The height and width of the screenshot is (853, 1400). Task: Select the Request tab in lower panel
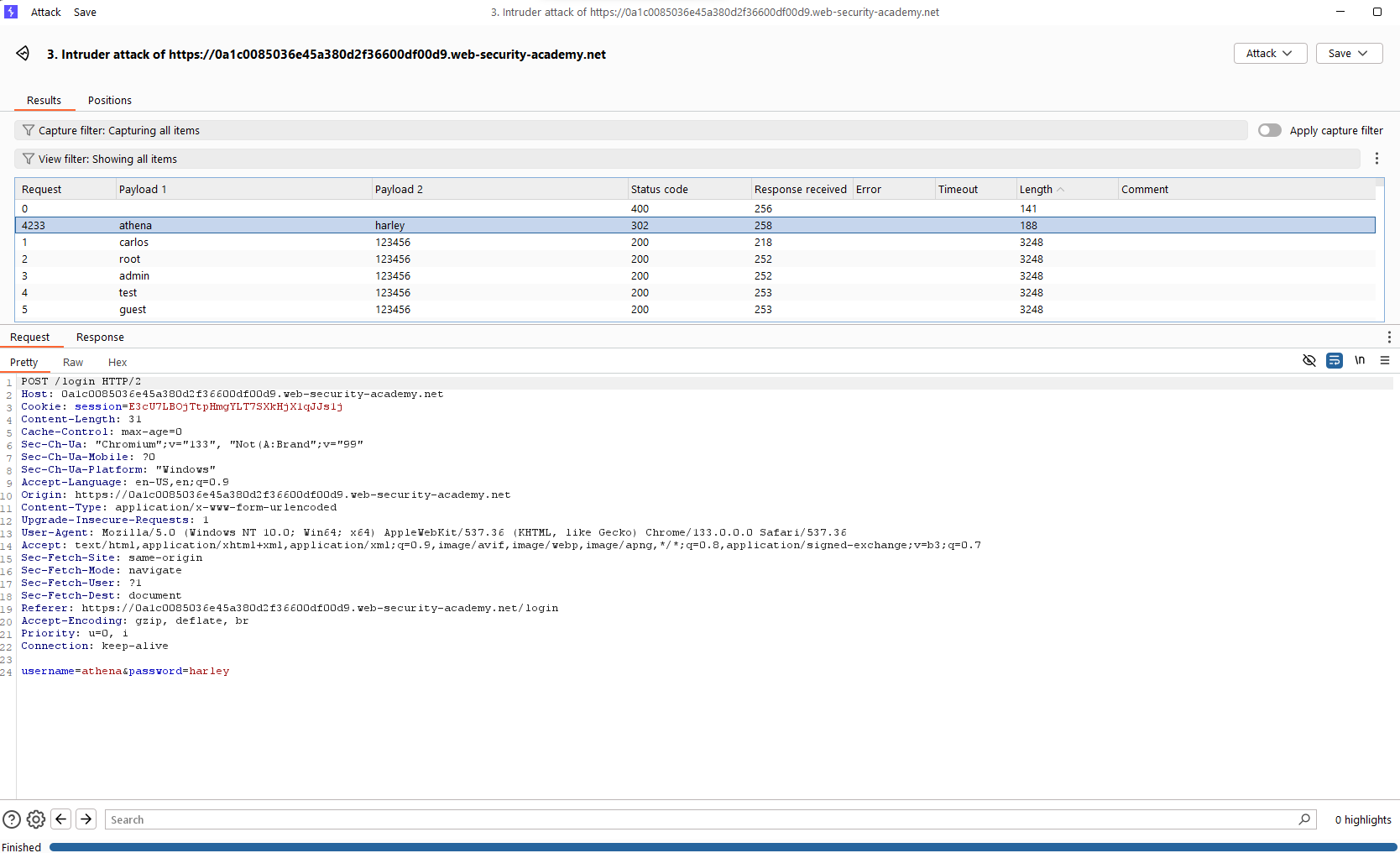tap(30, 337)
